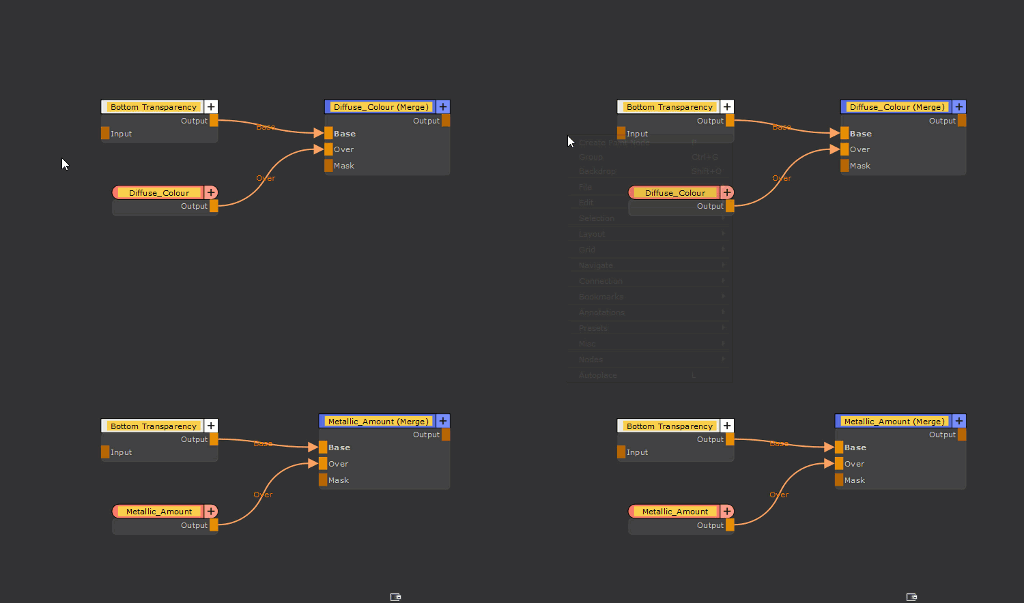Expand the Navigate submenu arrow
This screenshot has height=603, width=1024.
(723, 266)
